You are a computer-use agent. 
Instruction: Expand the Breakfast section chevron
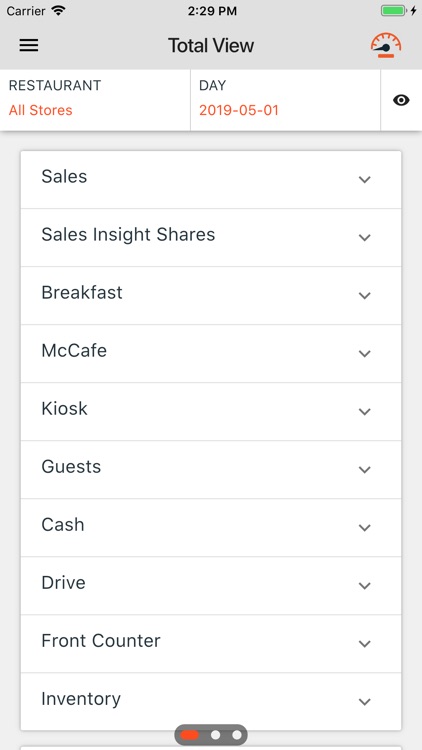tap(365, 296)
